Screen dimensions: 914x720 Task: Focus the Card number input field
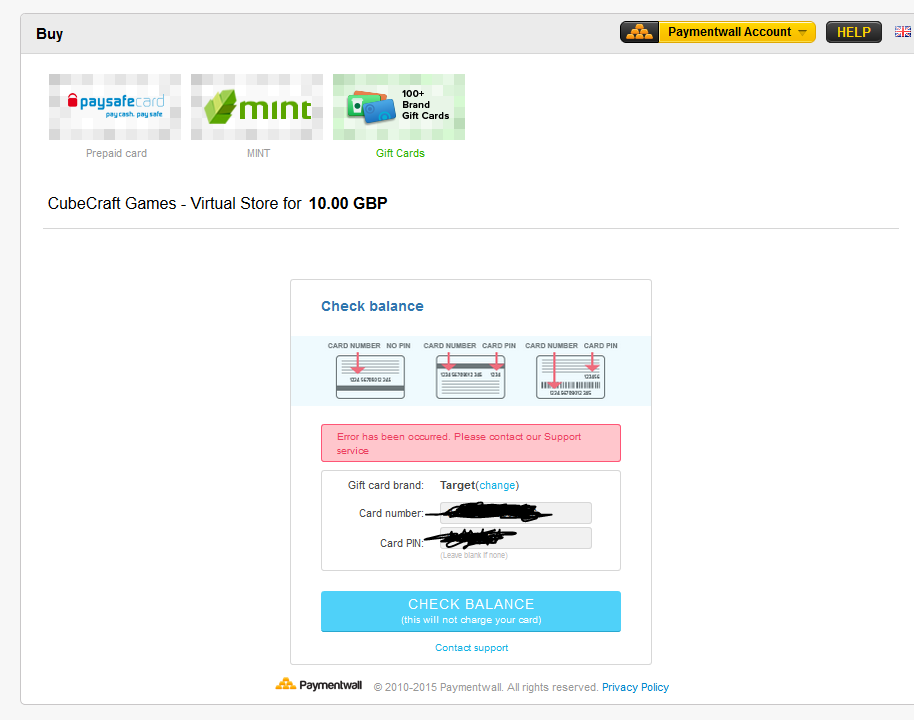tap(515, 513)
